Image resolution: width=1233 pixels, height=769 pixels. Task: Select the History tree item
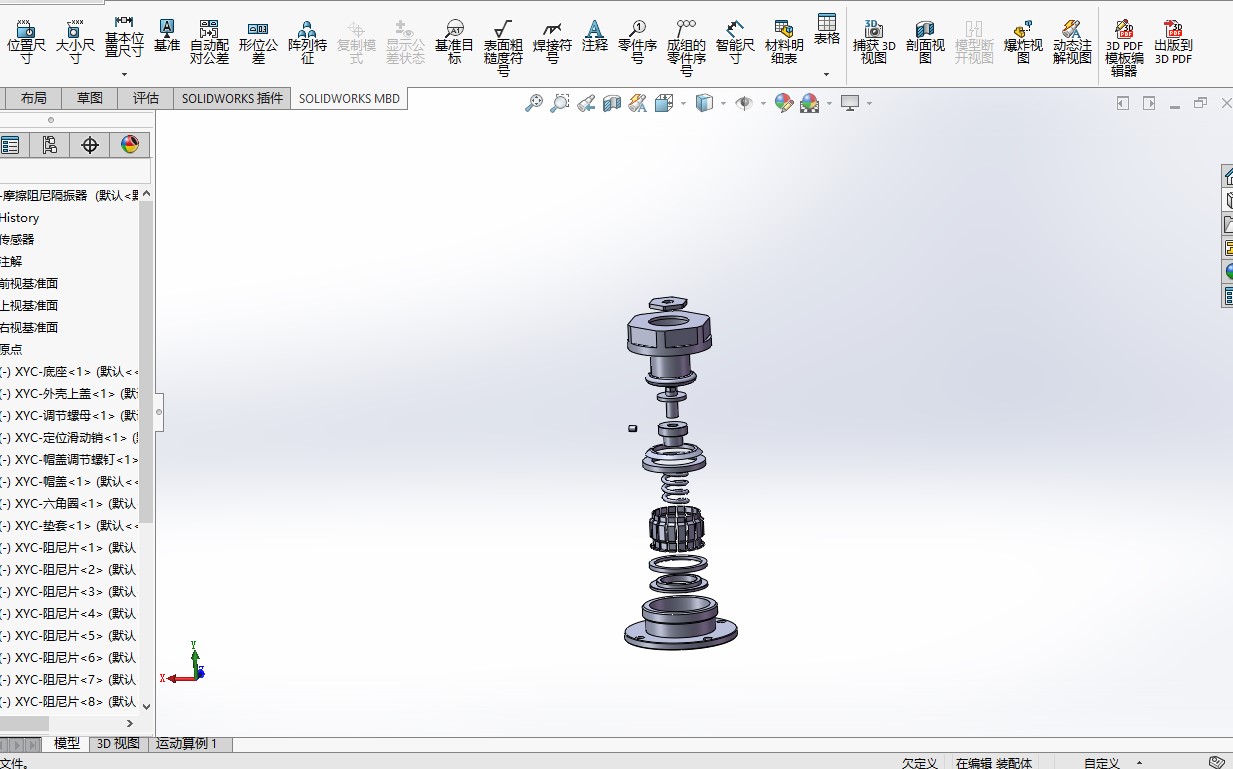click(x=19, y=217)
